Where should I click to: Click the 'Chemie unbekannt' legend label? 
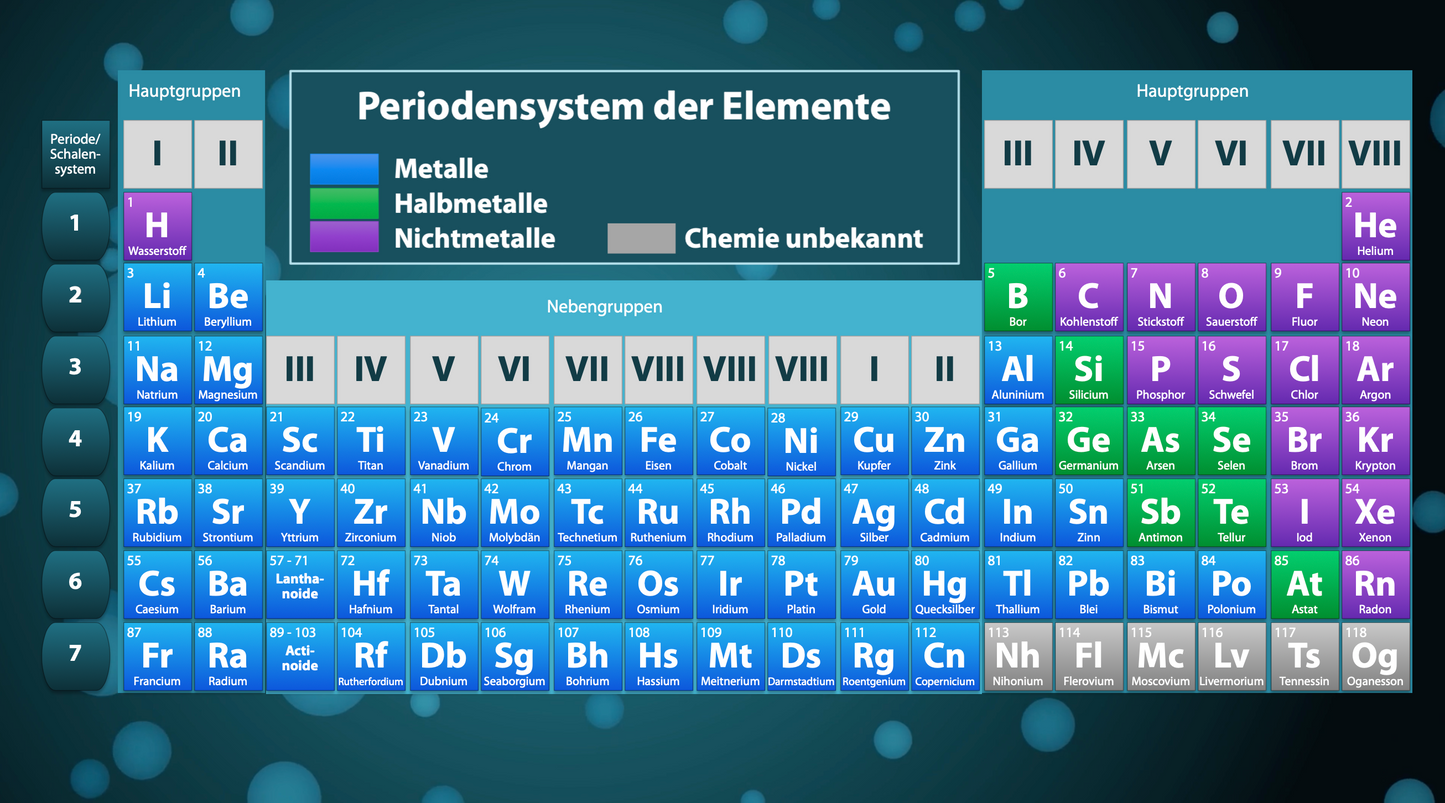804,238
